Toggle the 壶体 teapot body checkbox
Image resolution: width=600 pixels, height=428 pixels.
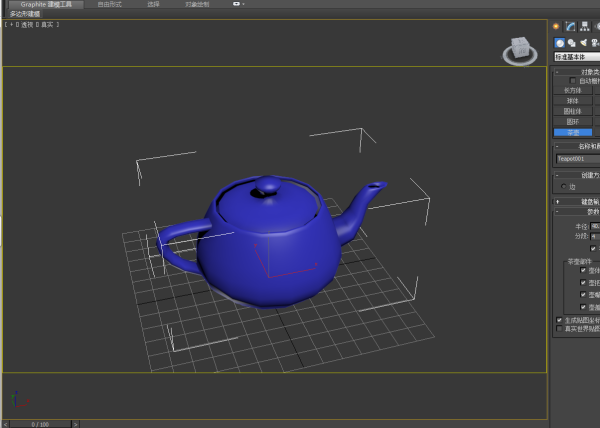(x=583, y=270)
